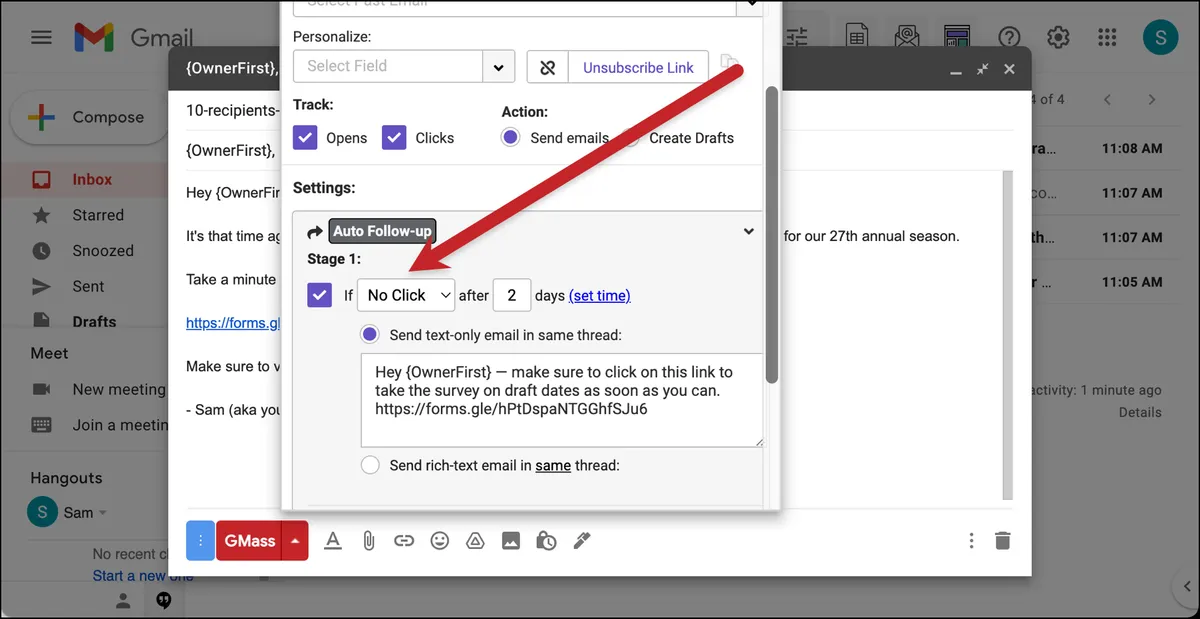The image size is (1200, 619).
Task: Open the account avatar S
Action: [1161, 38]
